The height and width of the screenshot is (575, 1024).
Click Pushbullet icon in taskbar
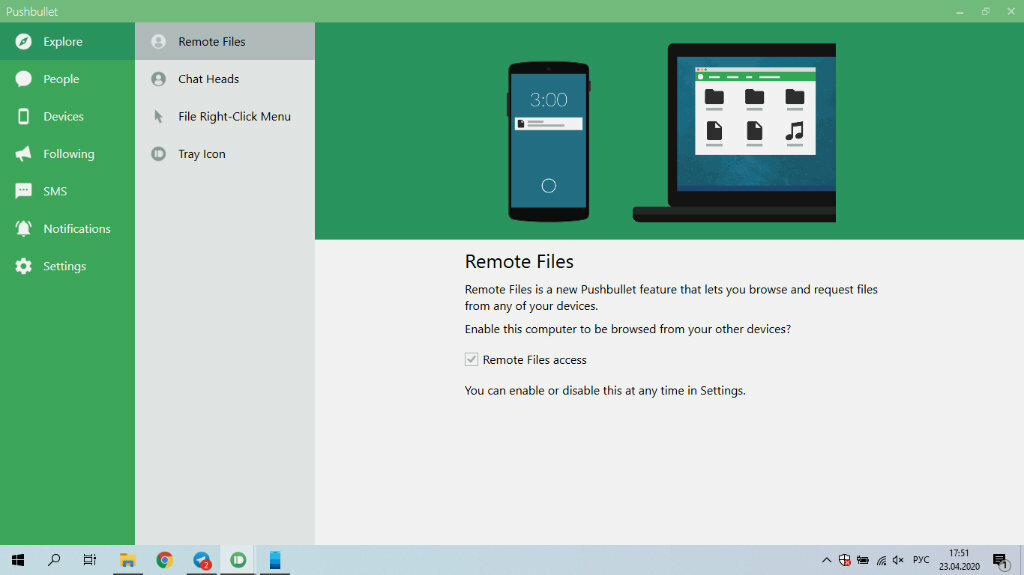(238, 560)
